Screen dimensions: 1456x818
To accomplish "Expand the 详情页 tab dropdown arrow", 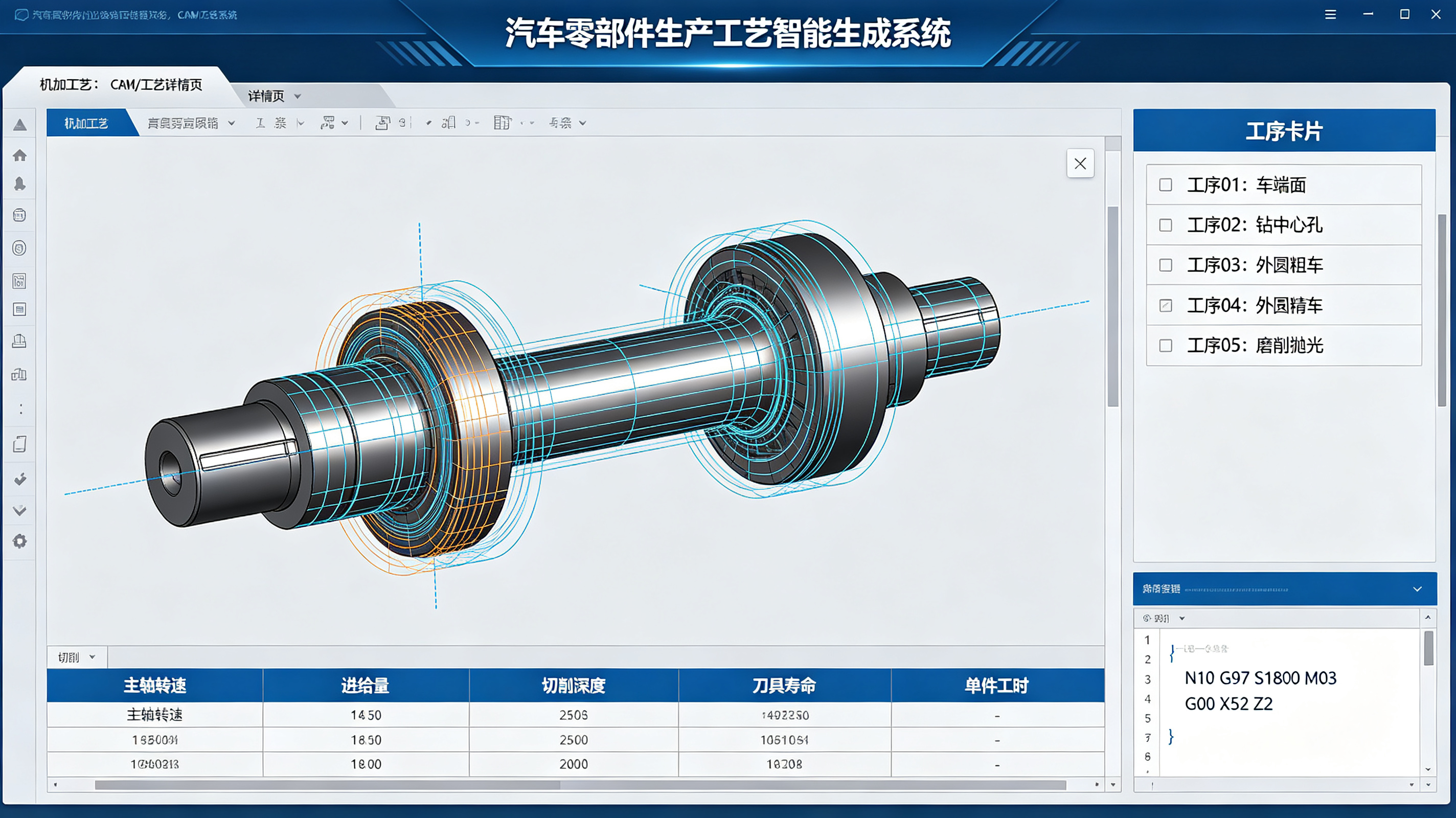I will pyautogui.click(x=298, y=97).
